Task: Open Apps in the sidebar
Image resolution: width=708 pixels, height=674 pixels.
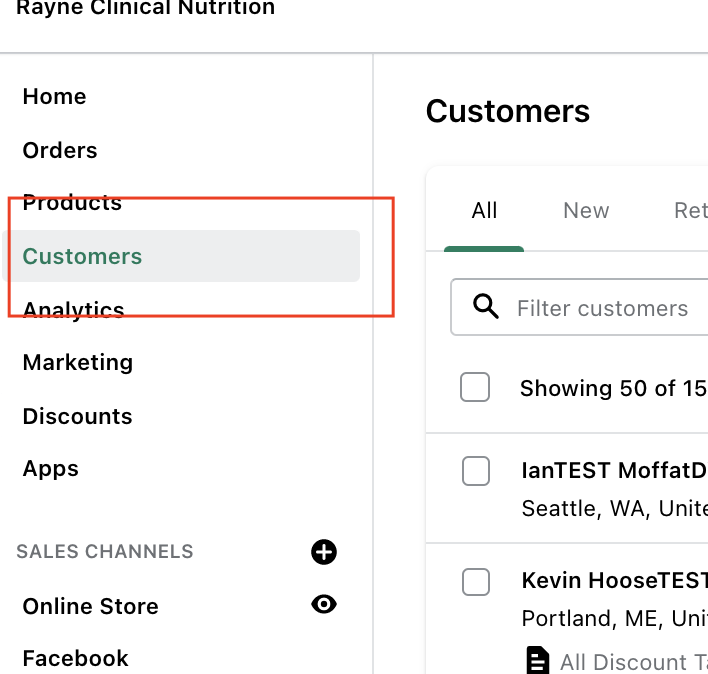Action: point(50,469)
